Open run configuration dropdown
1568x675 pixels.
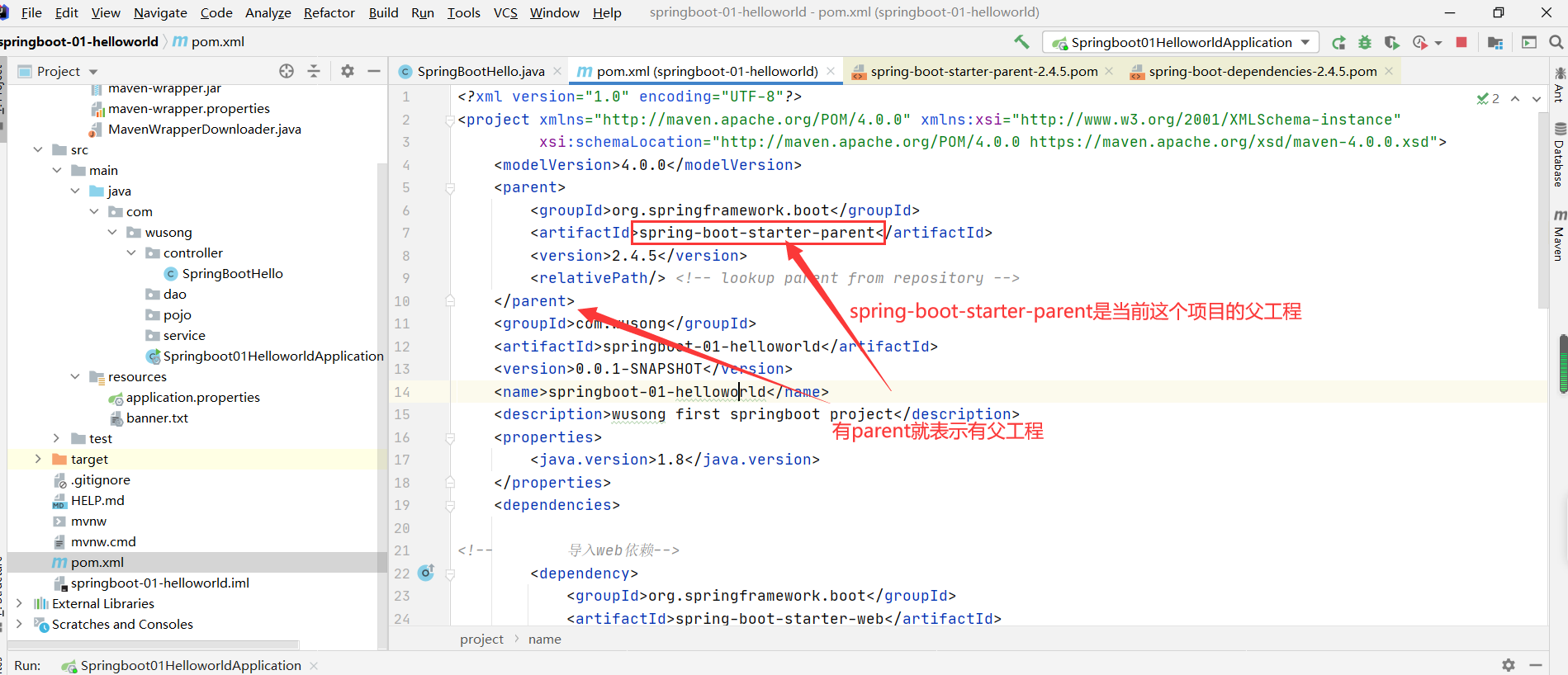[x=1181, y=42]
